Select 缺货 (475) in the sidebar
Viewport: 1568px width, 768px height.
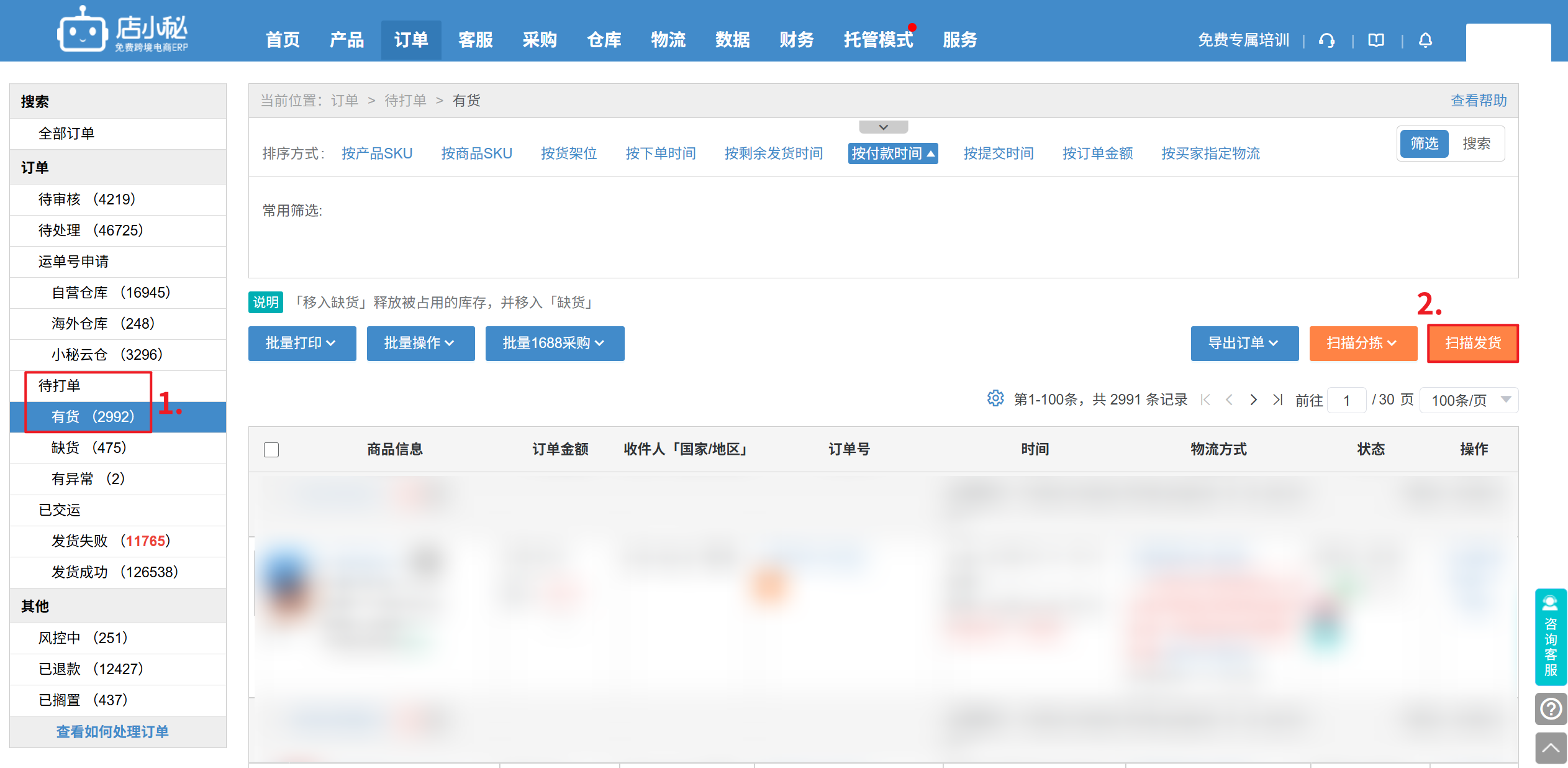[89, 447]
